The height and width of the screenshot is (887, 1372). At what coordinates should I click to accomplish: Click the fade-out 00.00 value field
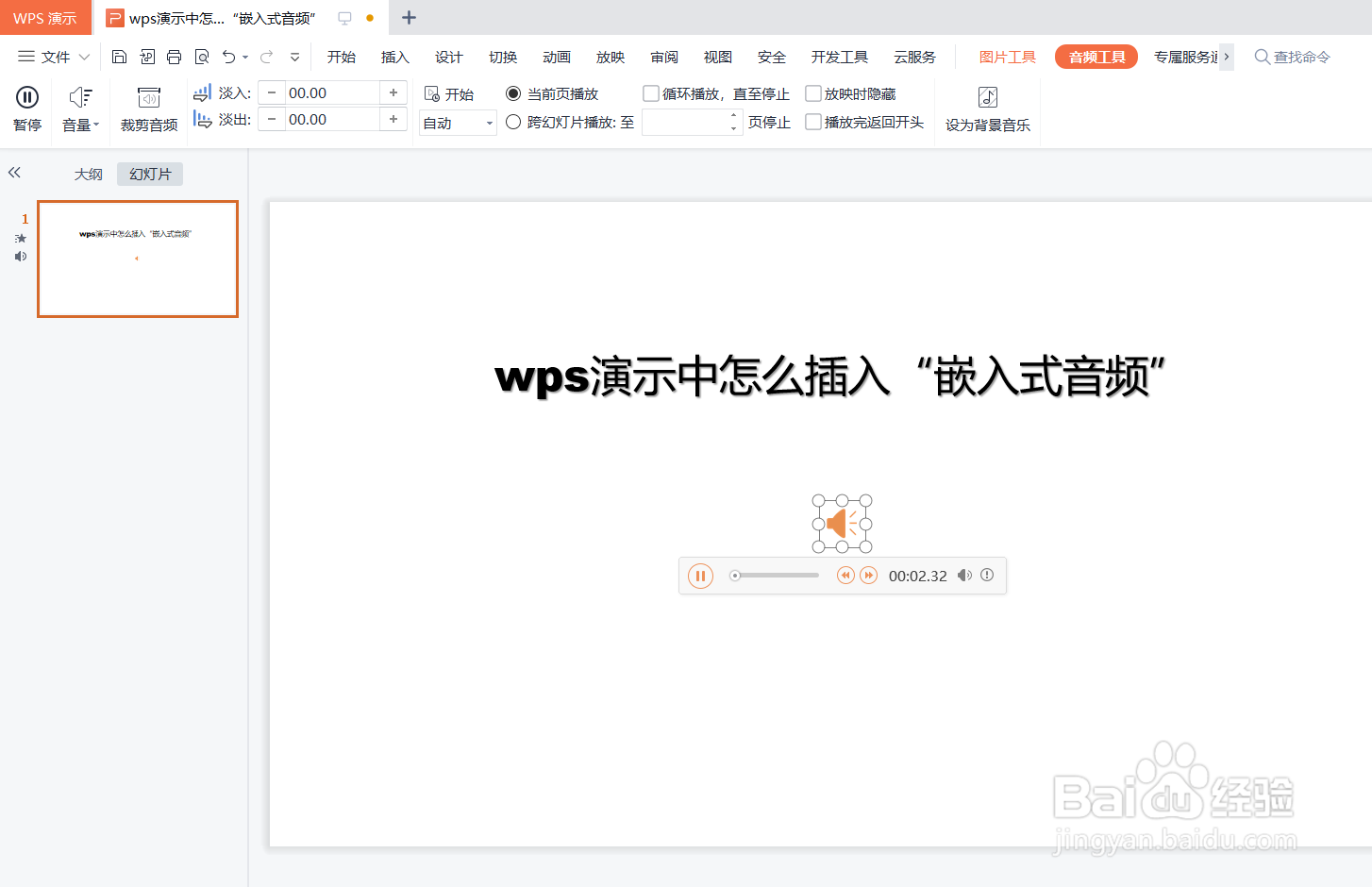pyautogui.click(x=332, y=119)
